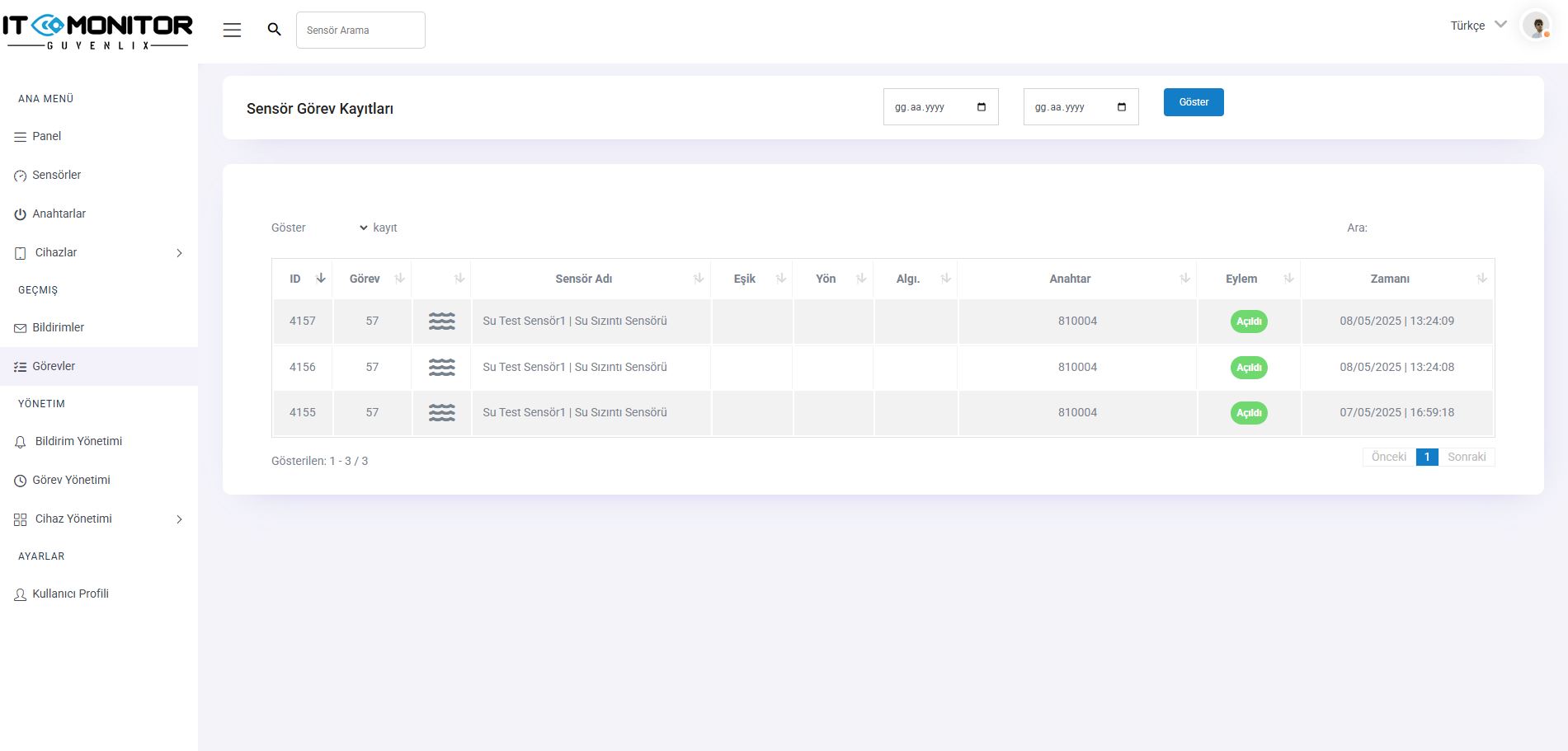Viewport: 1568px width, 751px height.
Task: Open the Türkçe language dropdown
Action: point(1478,26)
